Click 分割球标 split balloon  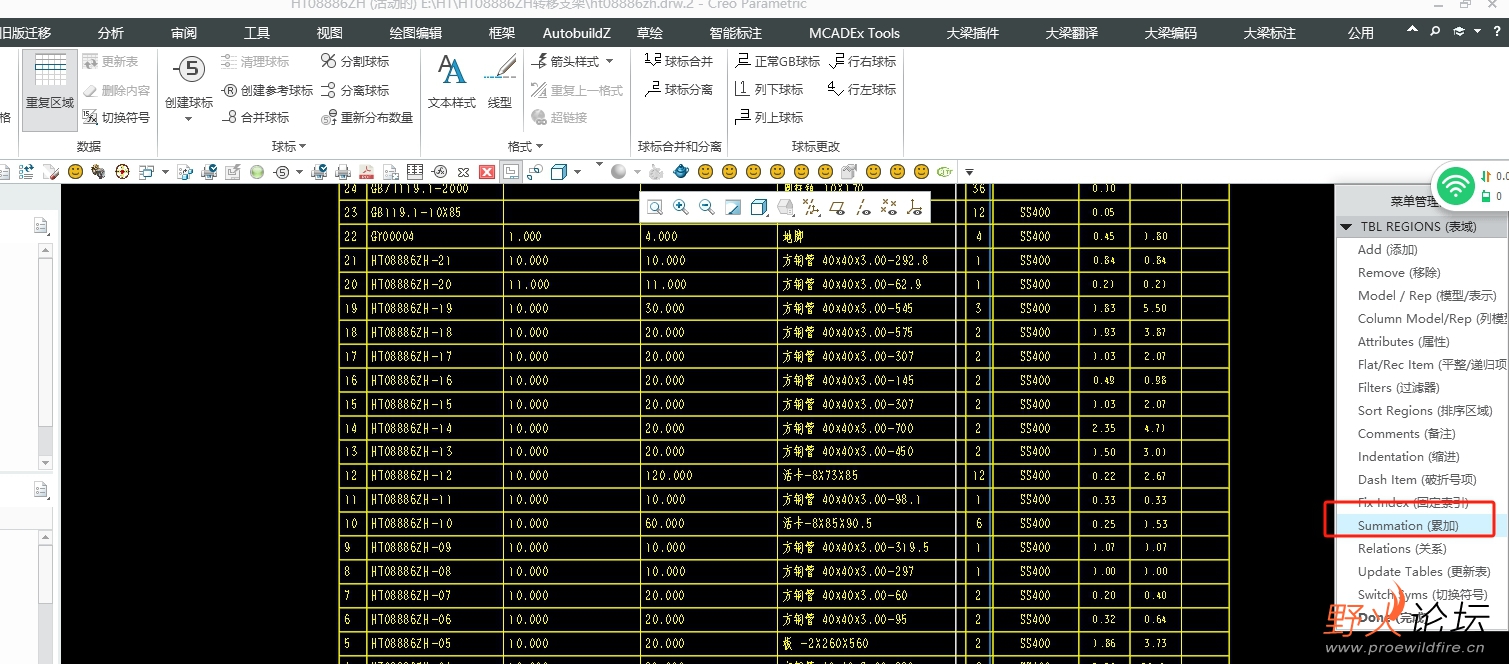[355, 62]
